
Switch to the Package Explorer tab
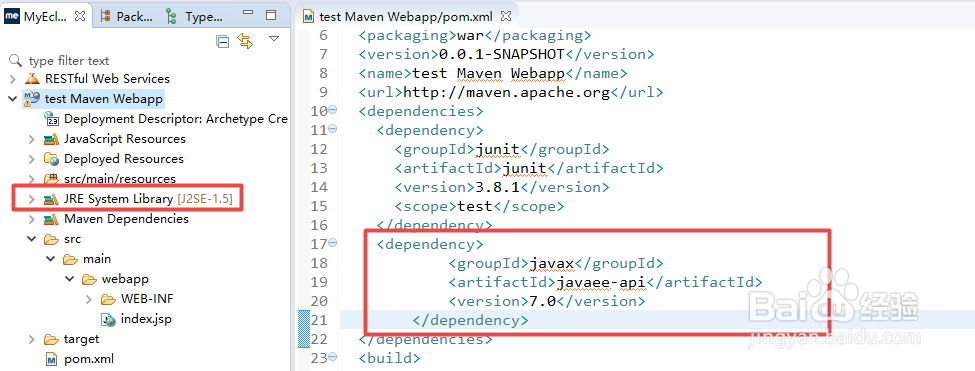127,16
